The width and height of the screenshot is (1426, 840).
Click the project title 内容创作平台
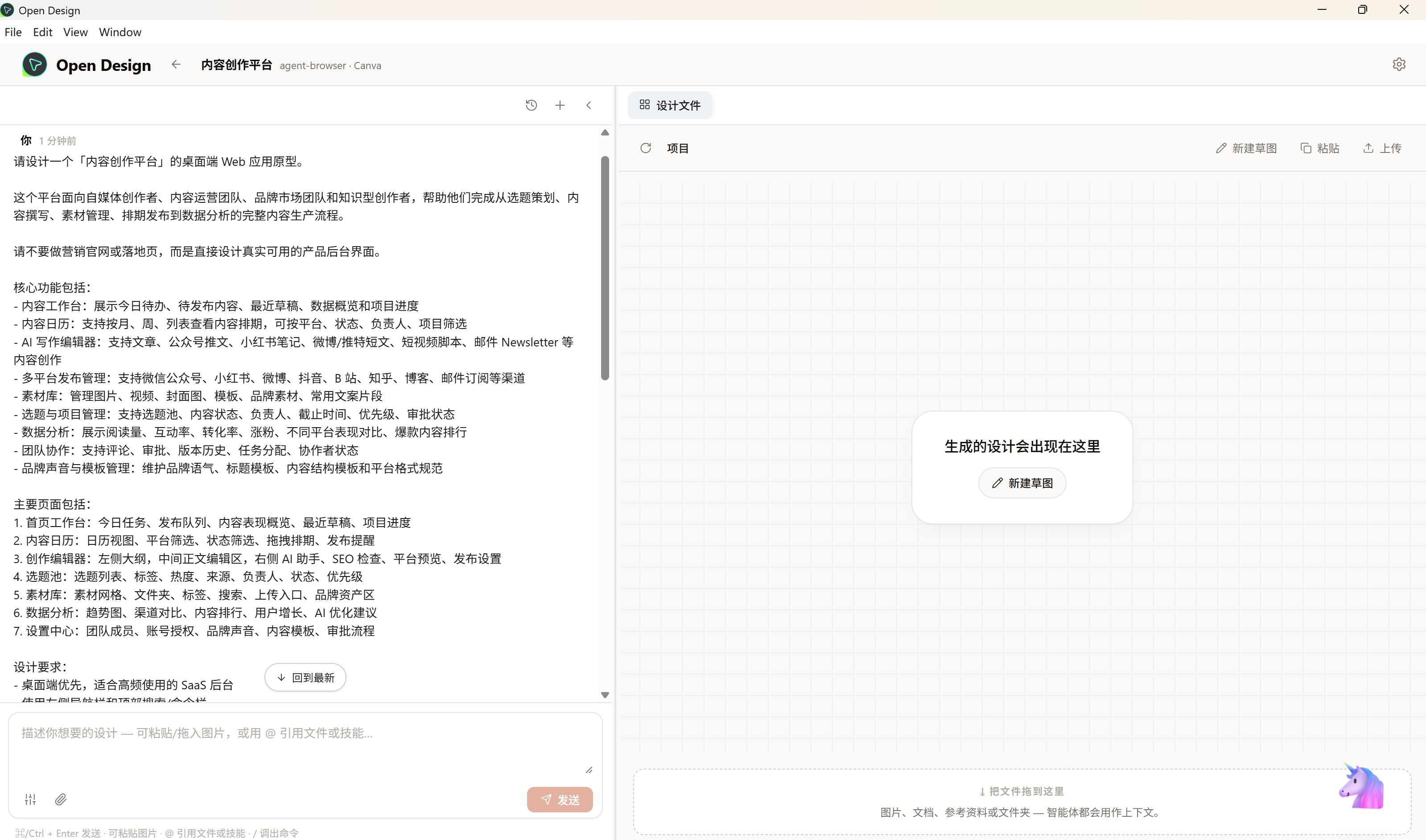pos(237,65)
